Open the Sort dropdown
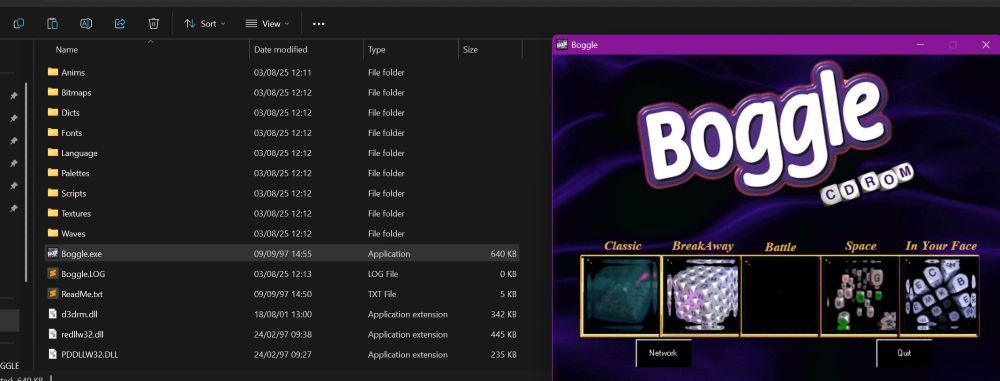 point(205,24)
